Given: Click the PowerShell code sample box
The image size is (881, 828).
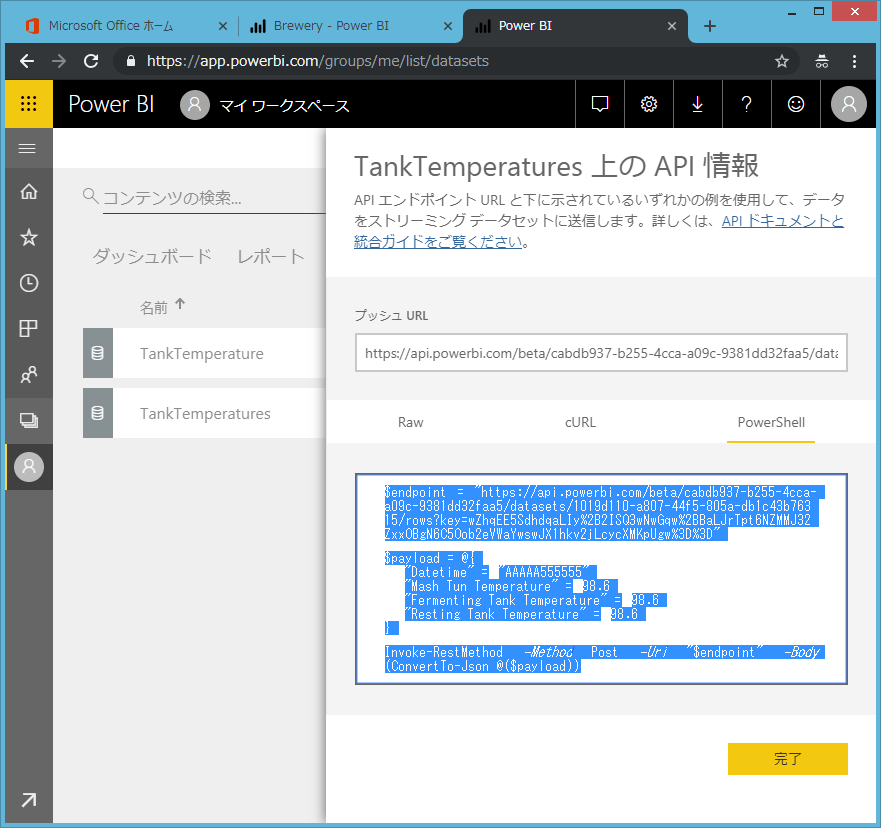Looking at the screenshot, I should click(x=601, y=579).
